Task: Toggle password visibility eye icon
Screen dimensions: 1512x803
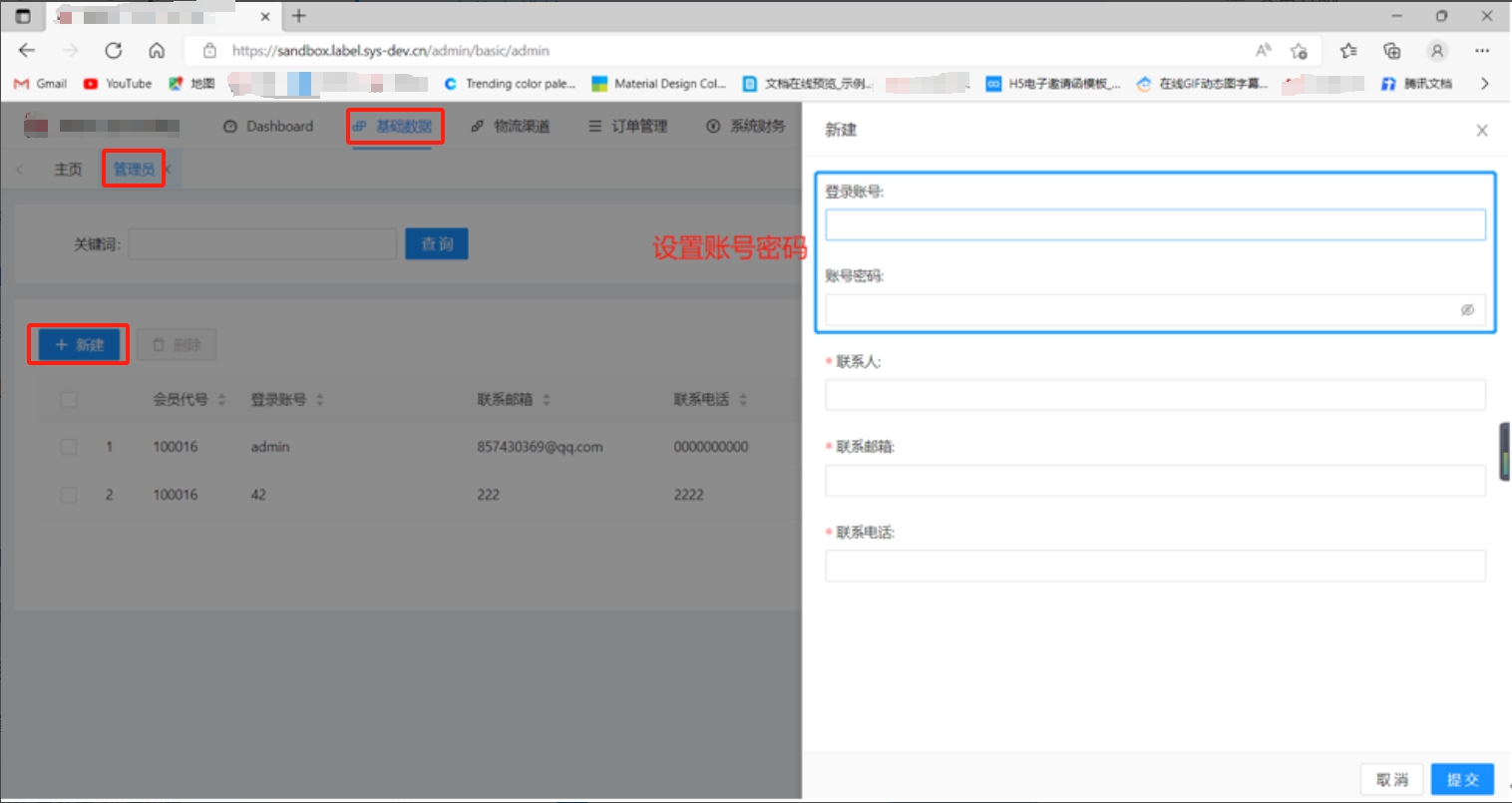Action: point(1467,310)
